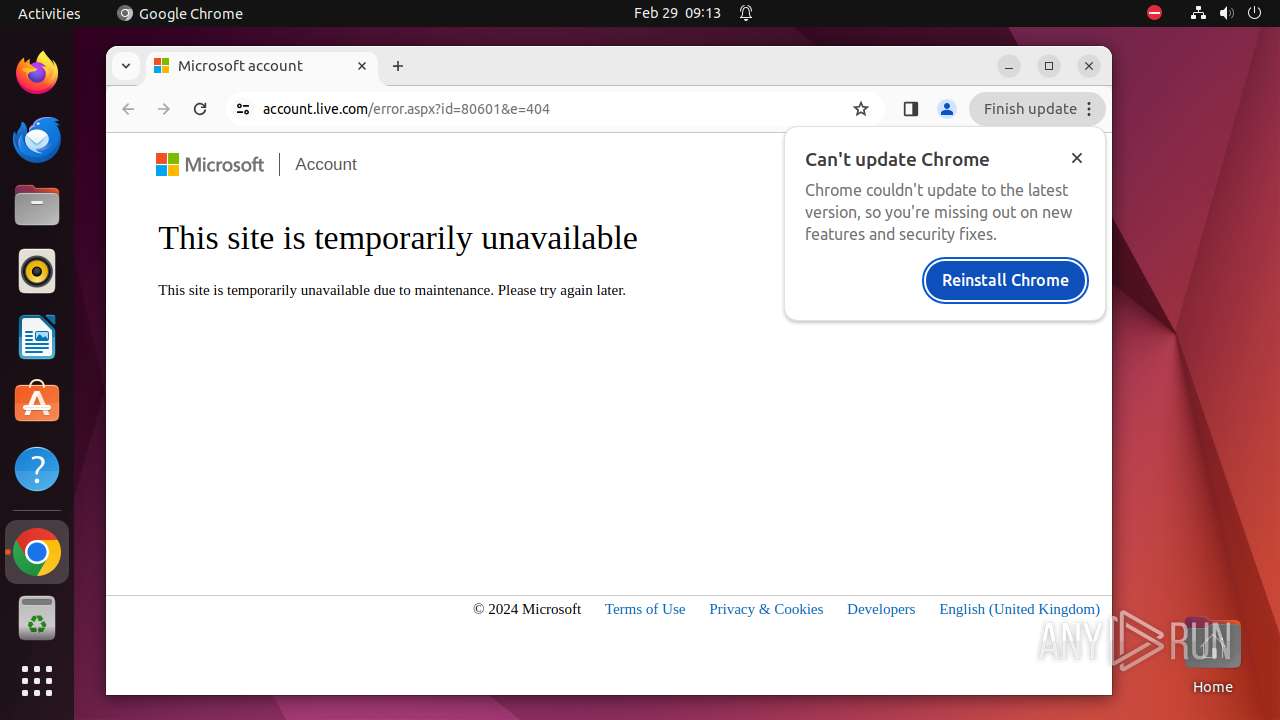This screenshot has height=720, width=1280.
Task: Go back using the back arrow
Action: point(128,109)
